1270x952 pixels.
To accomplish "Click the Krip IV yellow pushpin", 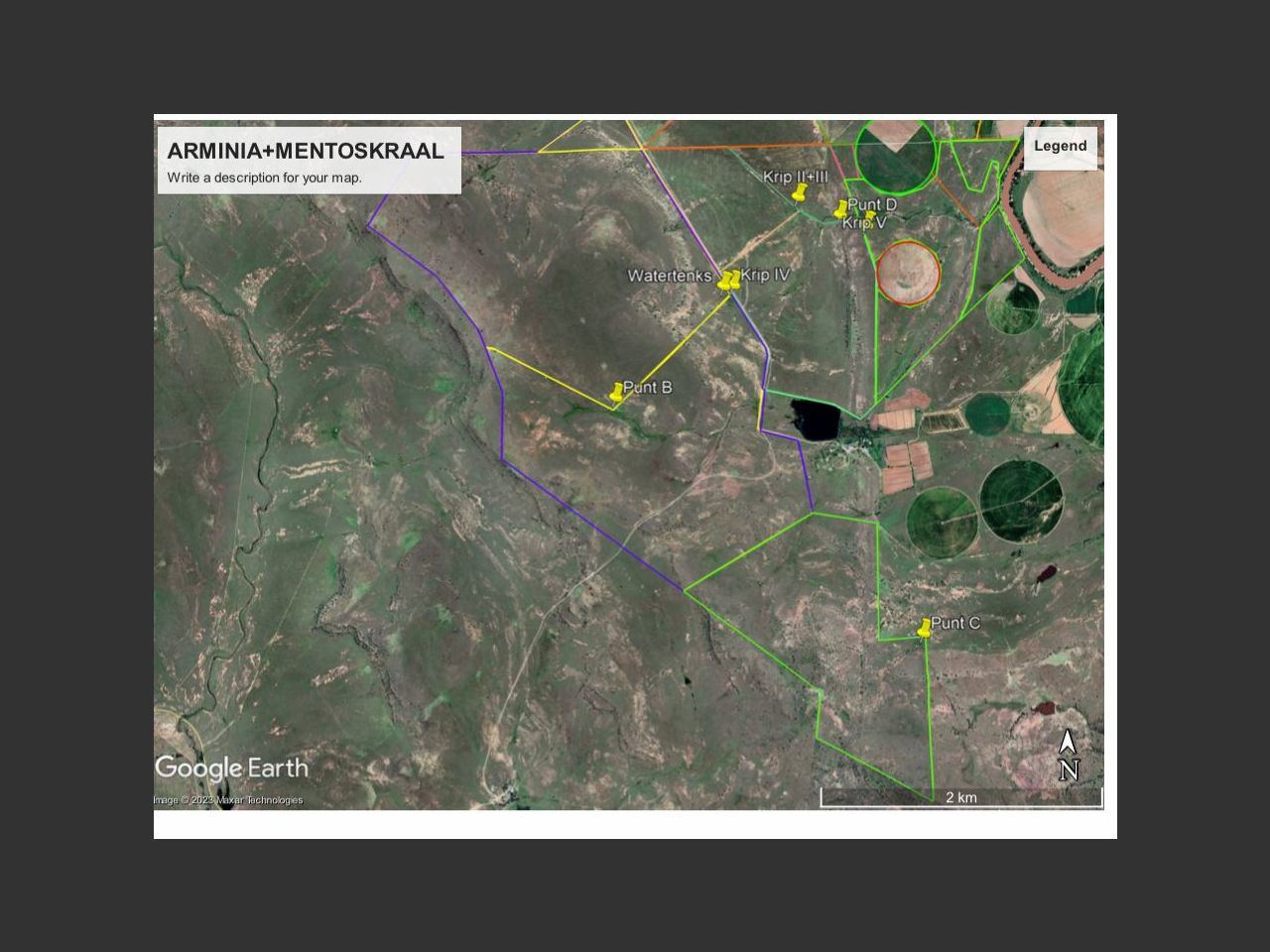I will [x=735, y=279].
